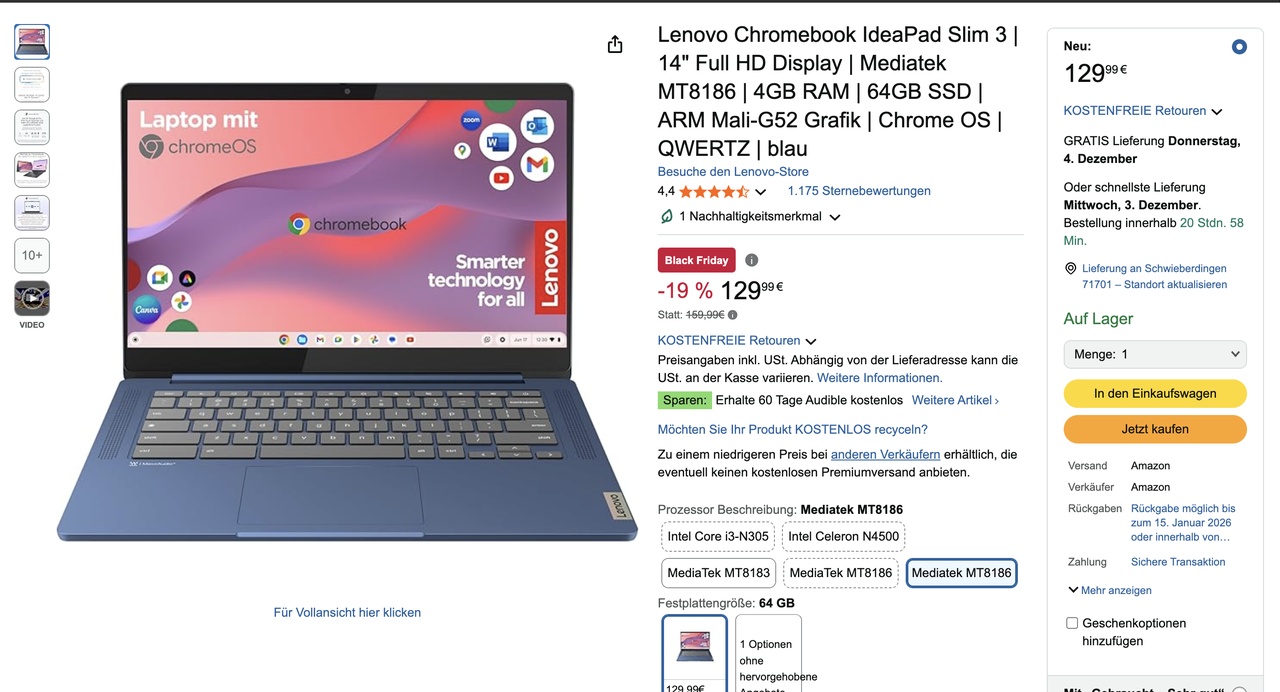1280x692 pixels.
Task: Click the share icon above product image
Action: pos(615,44)
